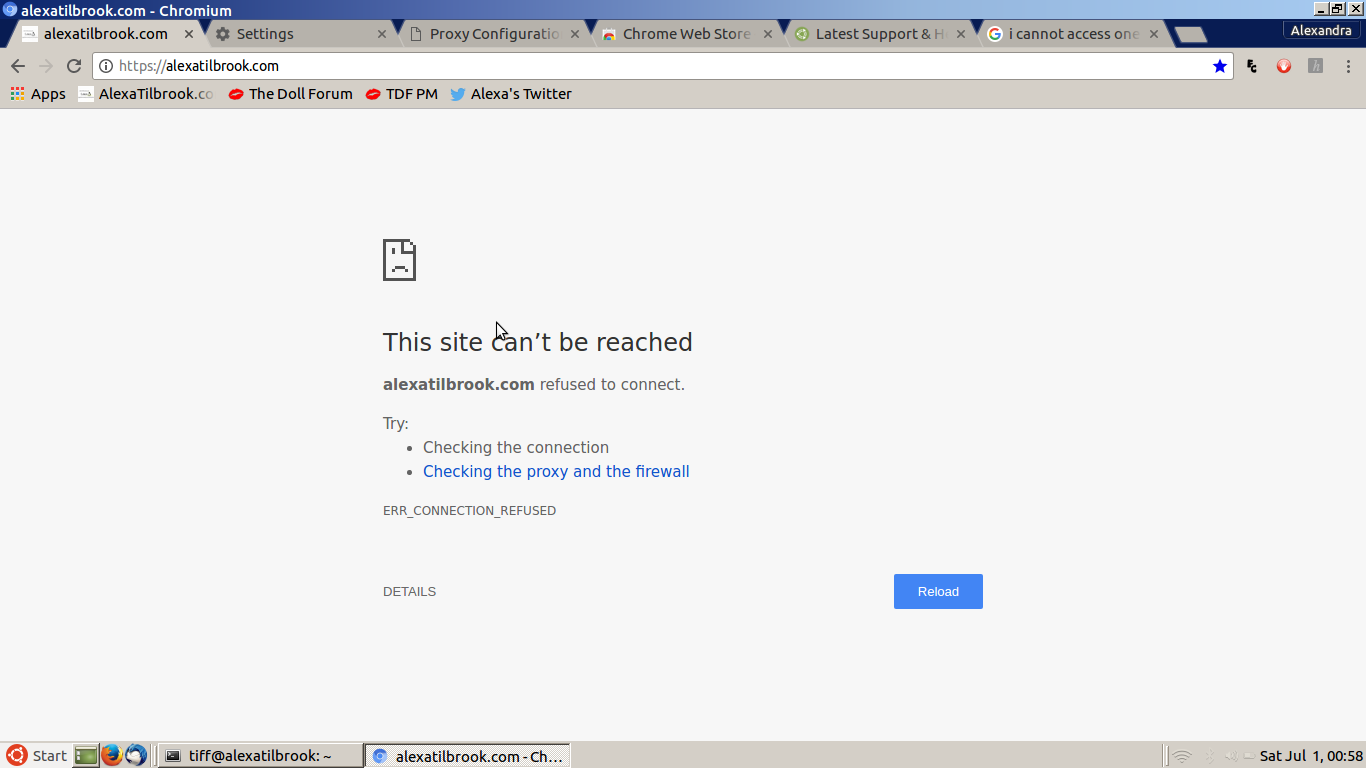This screenshot has height=768, width=1366.
Task: Open 'Checking the proxy and the firewall' link
Action: pyautogui.click(x=556, y=472)
